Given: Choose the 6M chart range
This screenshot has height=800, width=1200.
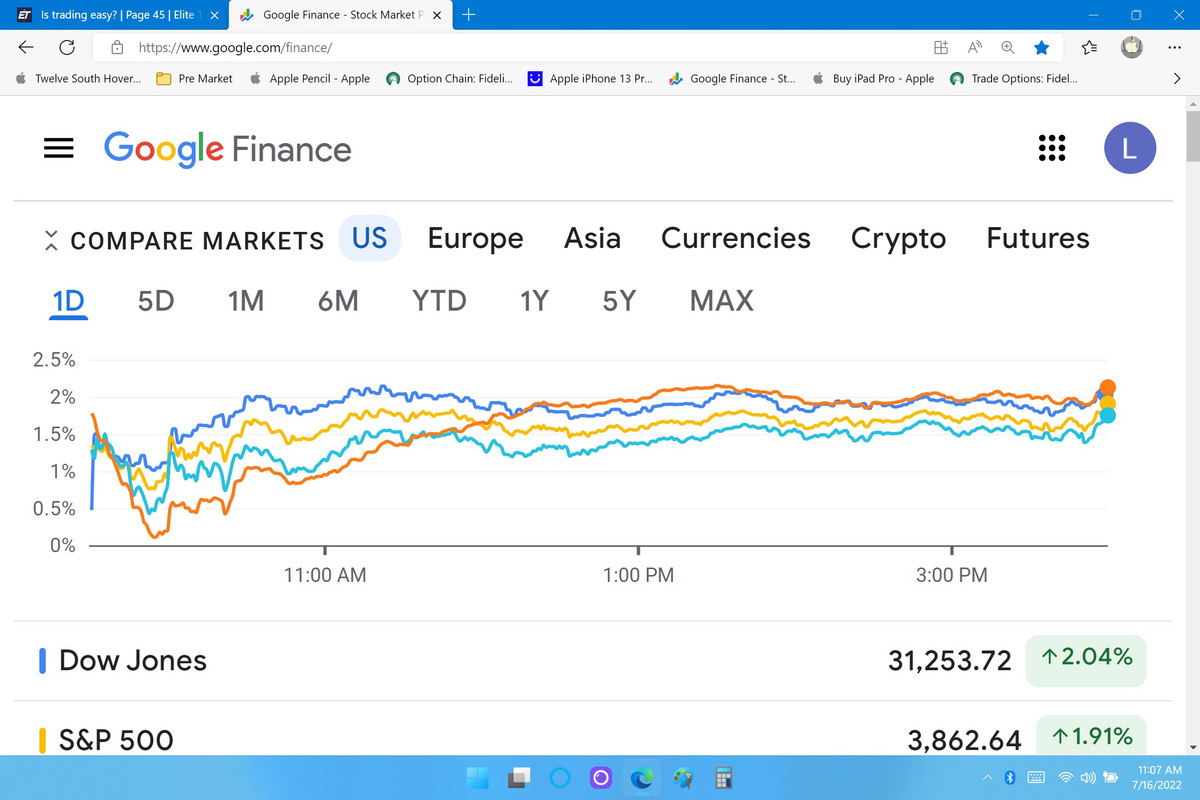Looking at the screenshot, I should tap(338, 300).
